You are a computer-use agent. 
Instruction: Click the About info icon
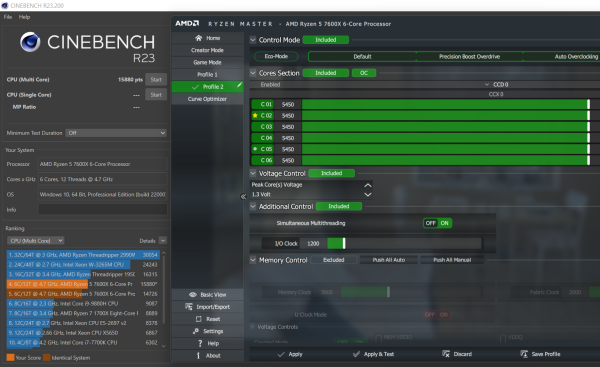[198, 356]
